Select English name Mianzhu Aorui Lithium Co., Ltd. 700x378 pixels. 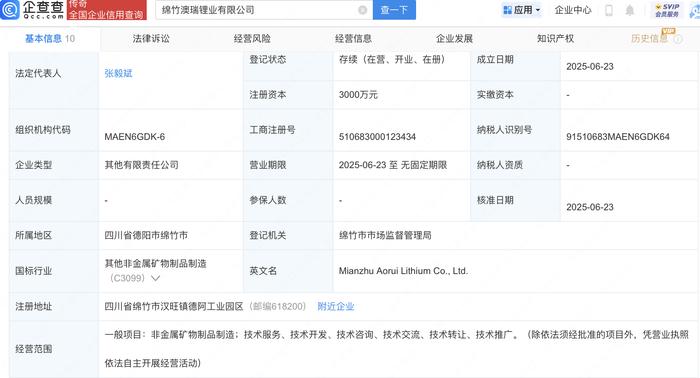coord(403,271)
